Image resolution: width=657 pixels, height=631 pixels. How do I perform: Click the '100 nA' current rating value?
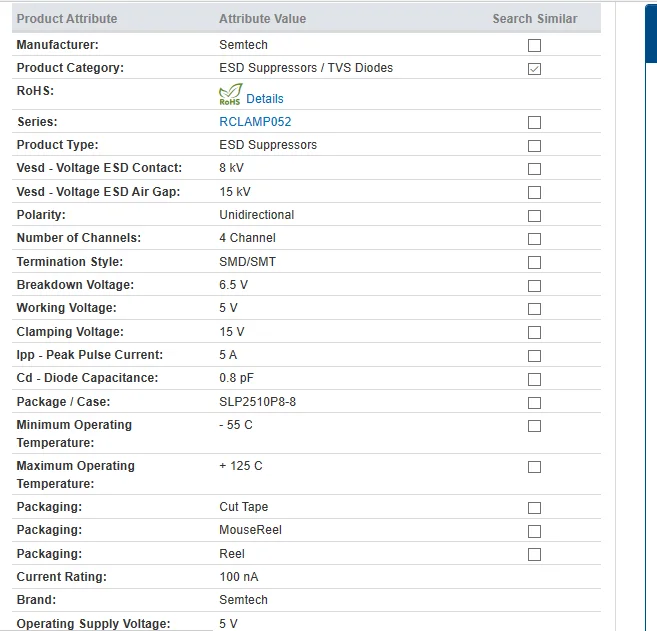coord(239,577)
